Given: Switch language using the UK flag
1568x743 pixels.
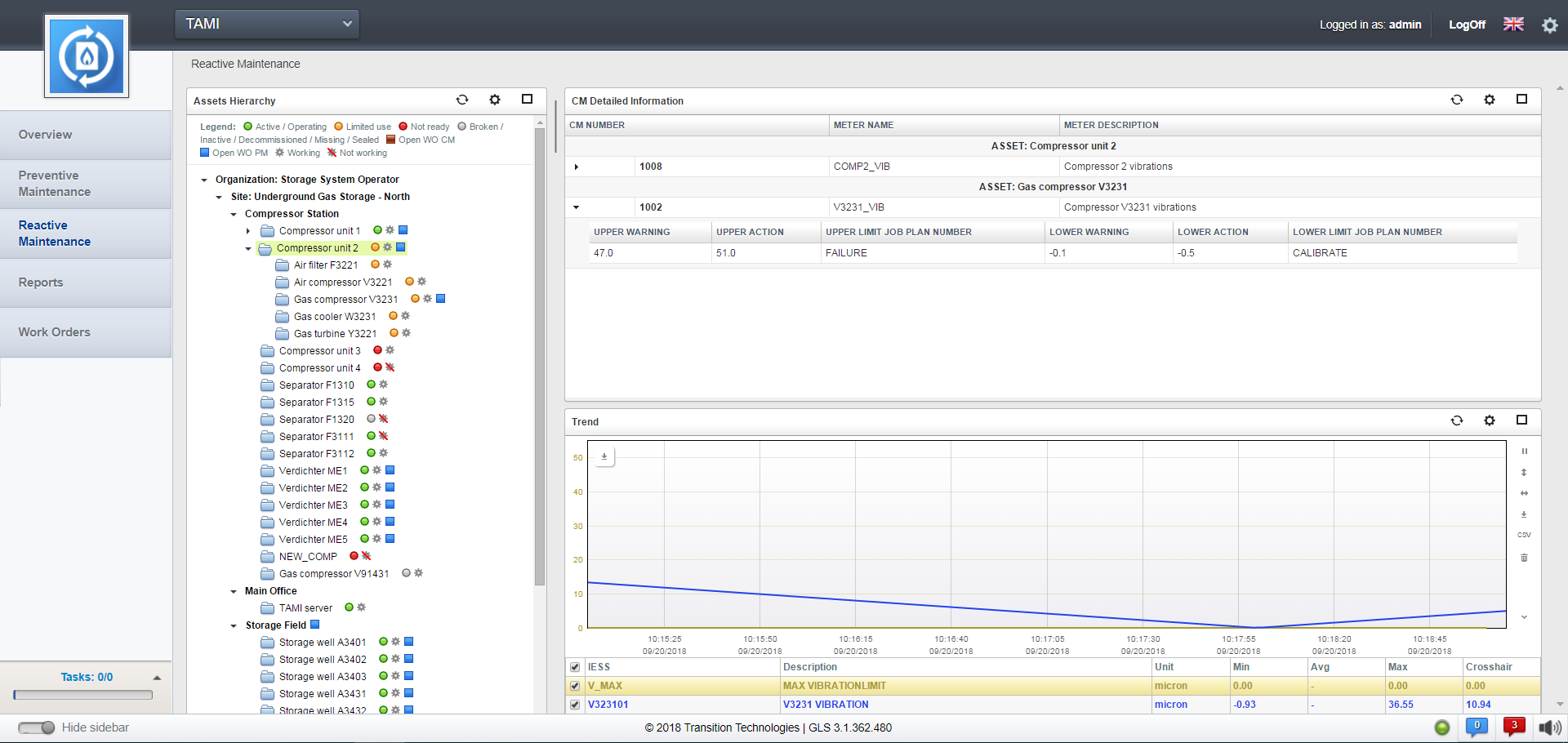Looking at the screenshot, I should 1513,24.
